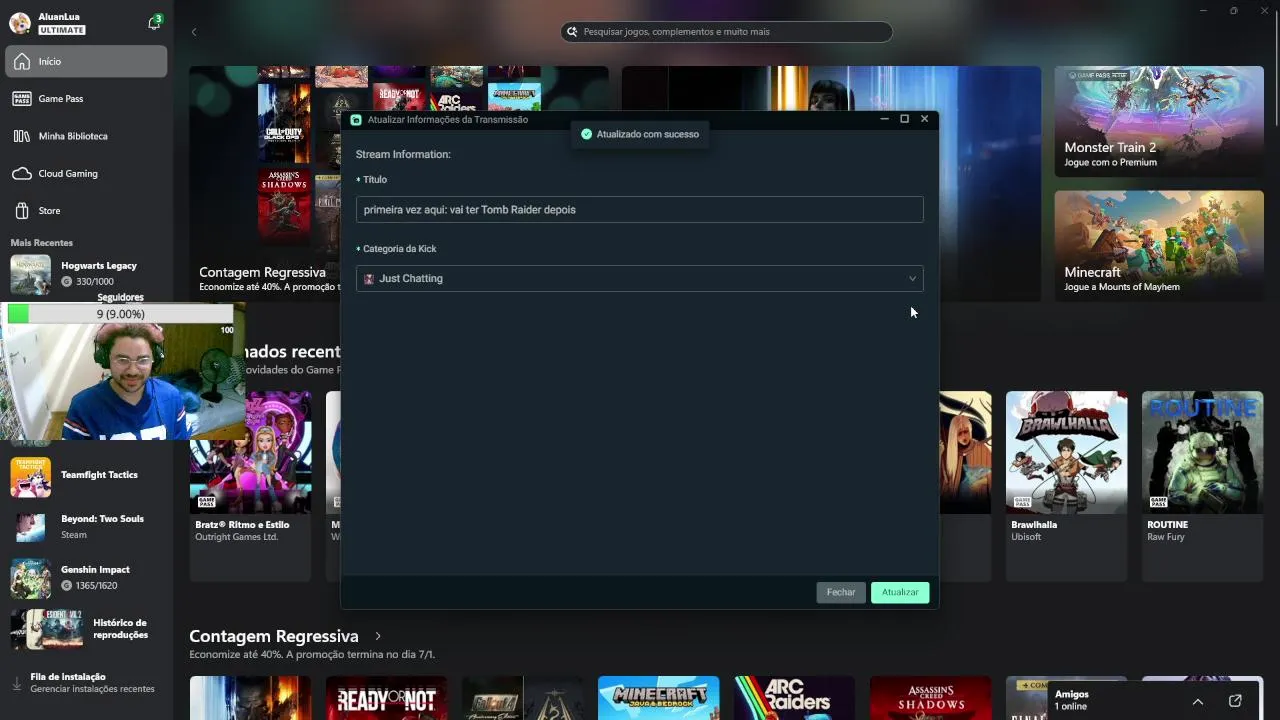Open Minecraft Java & Bedrock tile

pyautogui.click(x=658, y=698)
